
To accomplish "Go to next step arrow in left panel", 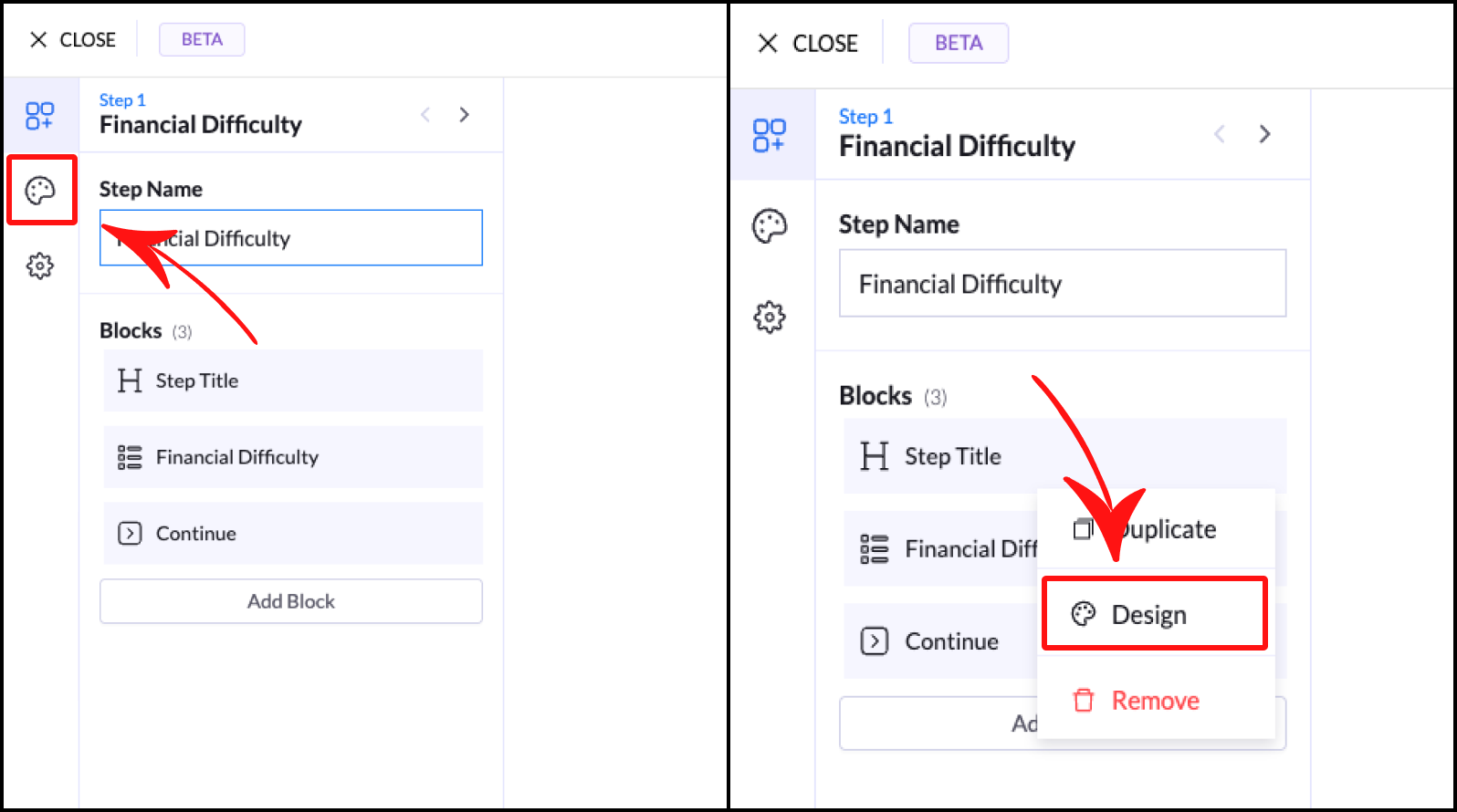I will pyautogui.click(x=465, y=115).
